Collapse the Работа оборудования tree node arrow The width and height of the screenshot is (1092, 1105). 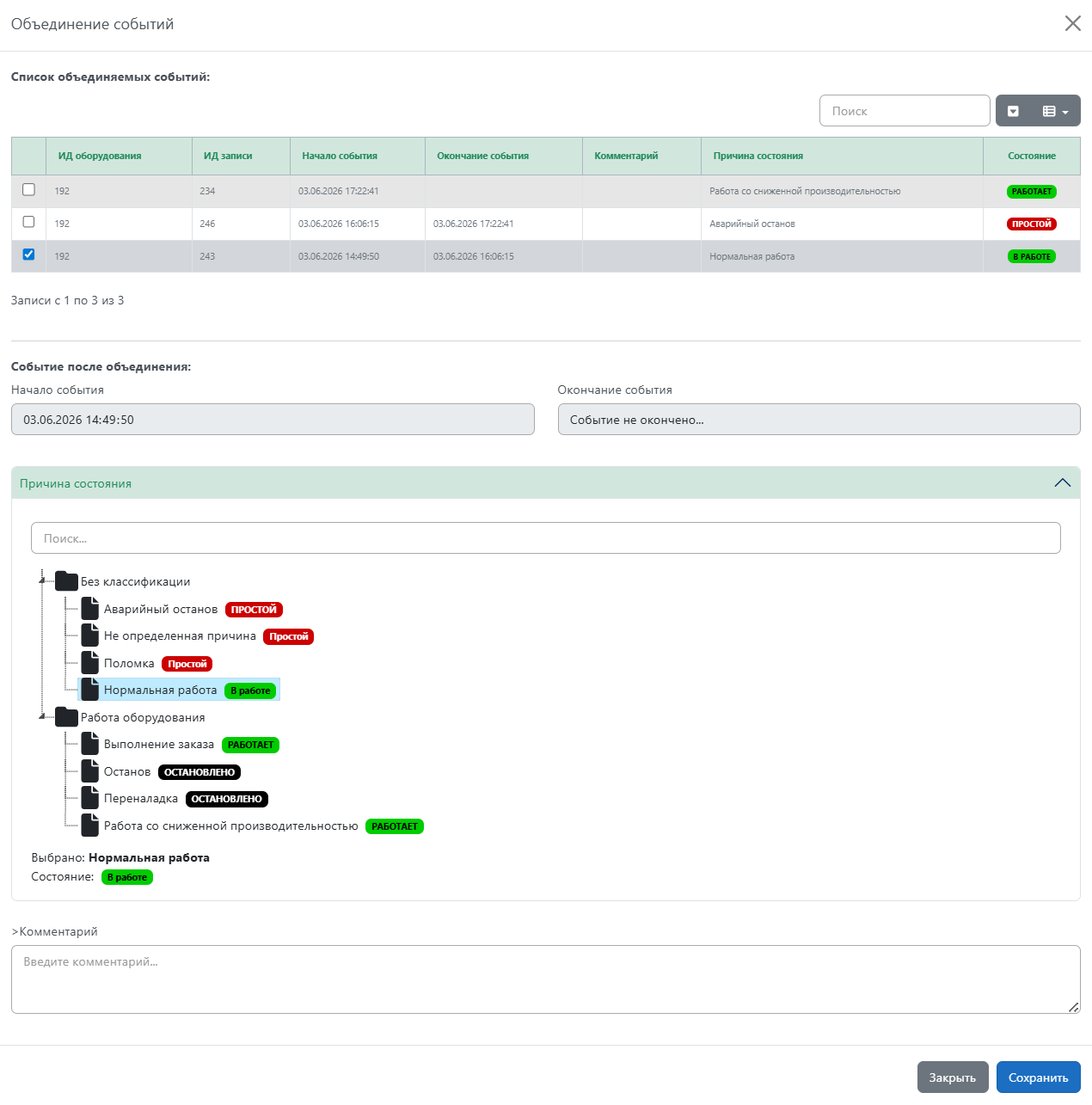(x=41, y=716)
